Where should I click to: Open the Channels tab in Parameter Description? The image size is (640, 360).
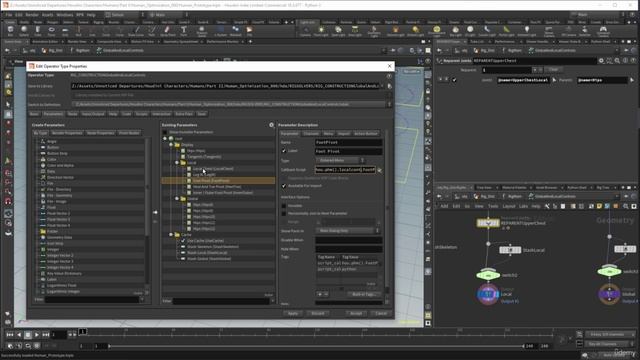[311, 134]
